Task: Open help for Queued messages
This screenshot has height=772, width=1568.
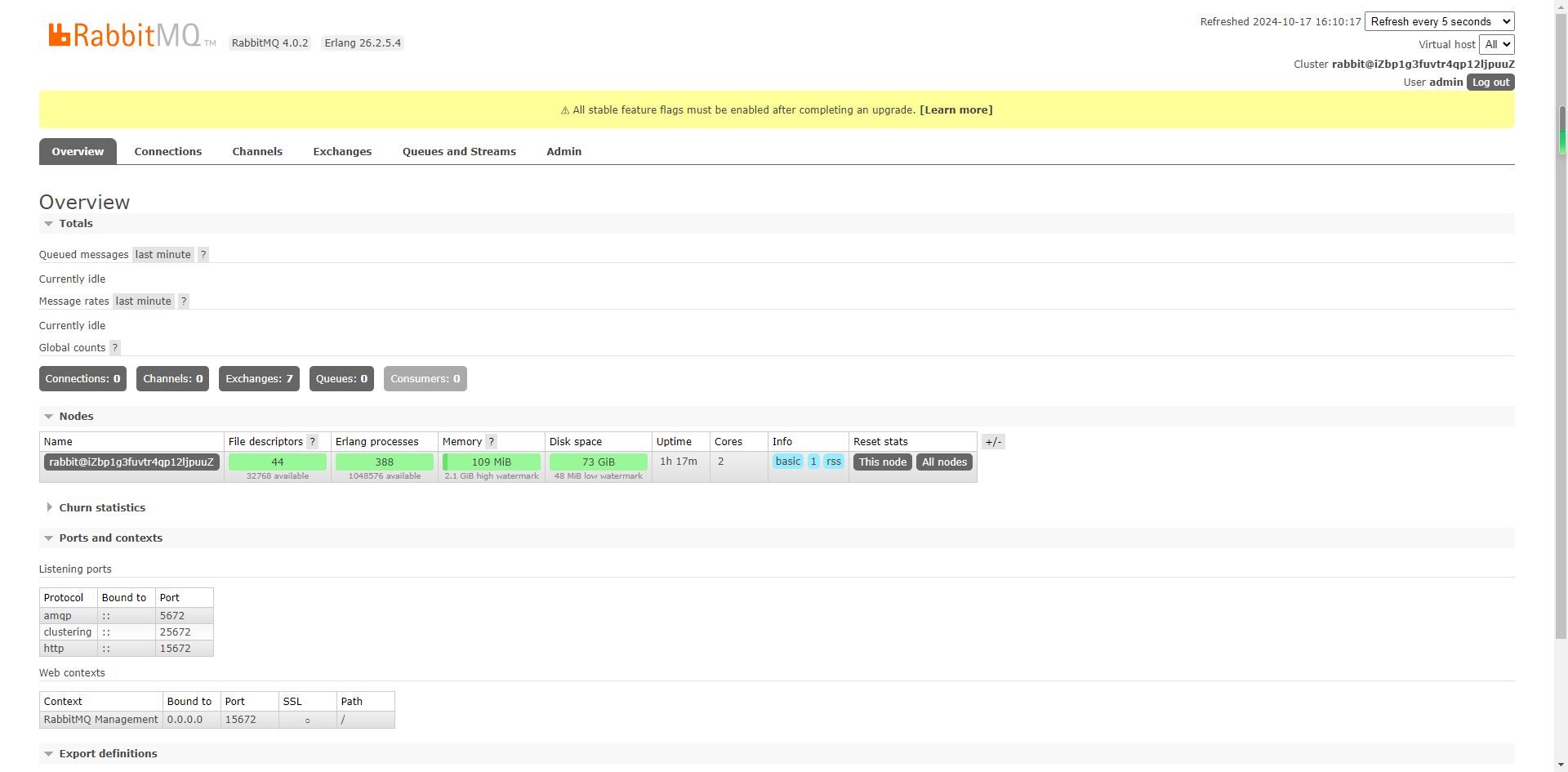Action: click(203, 255)
